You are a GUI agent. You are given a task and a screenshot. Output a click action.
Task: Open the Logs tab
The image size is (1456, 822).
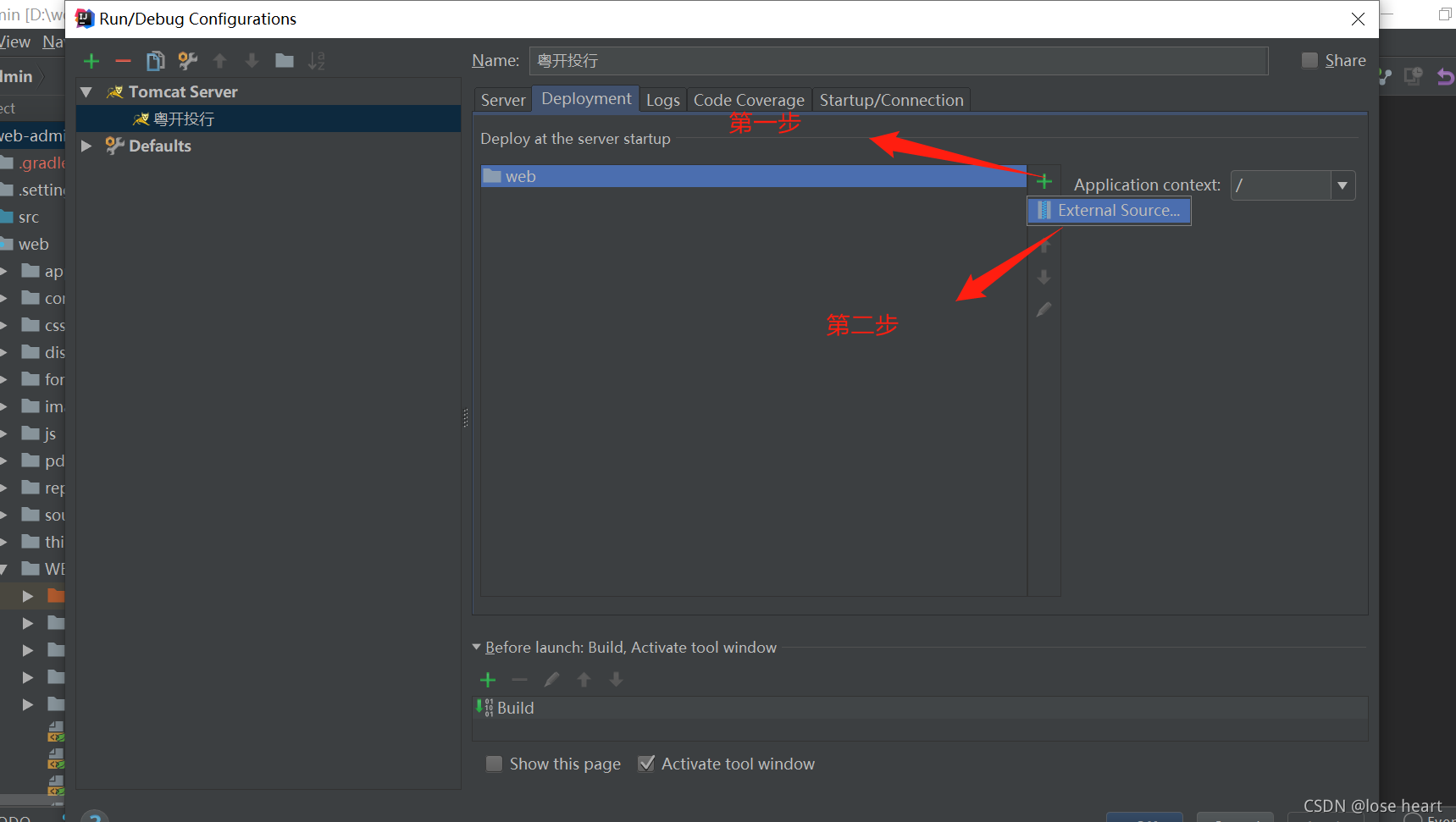tap(663, 100)
